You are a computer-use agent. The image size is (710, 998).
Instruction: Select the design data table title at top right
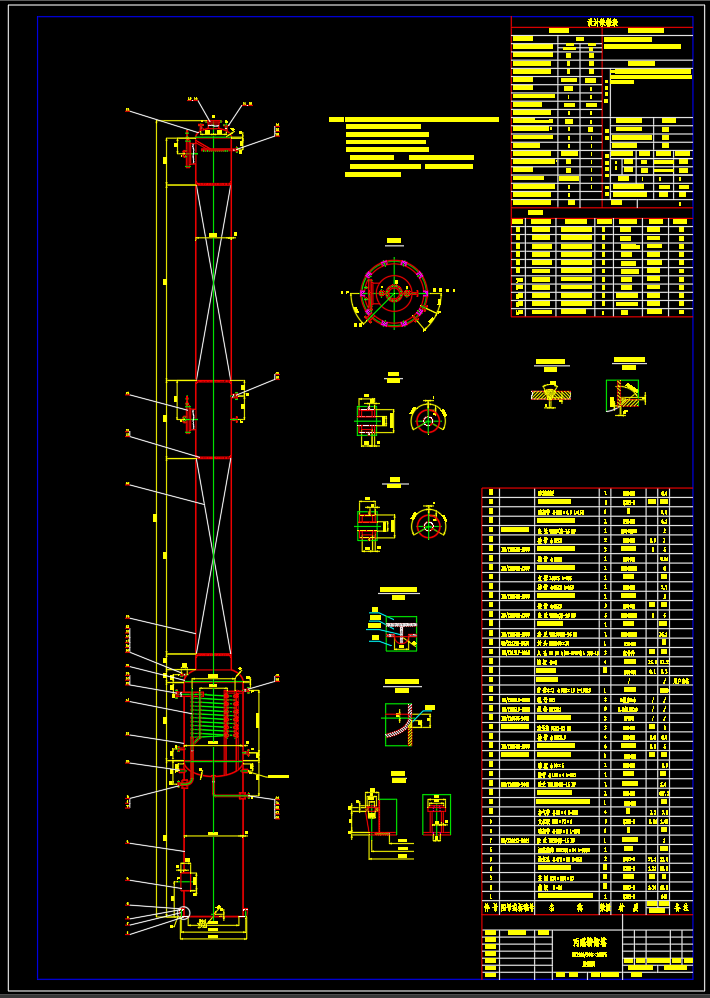[601, 23]
